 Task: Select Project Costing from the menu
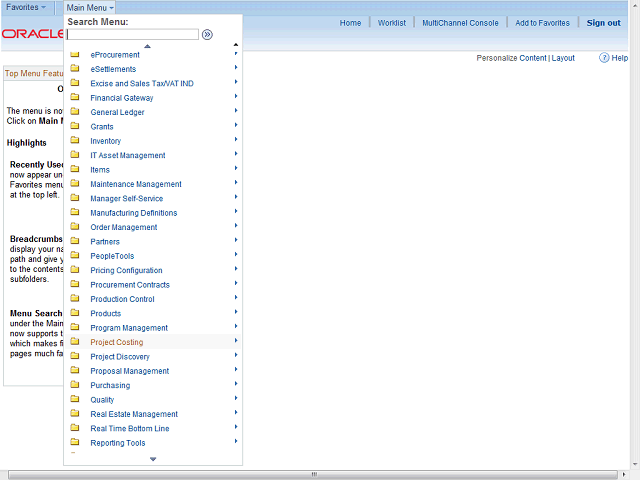117,342
